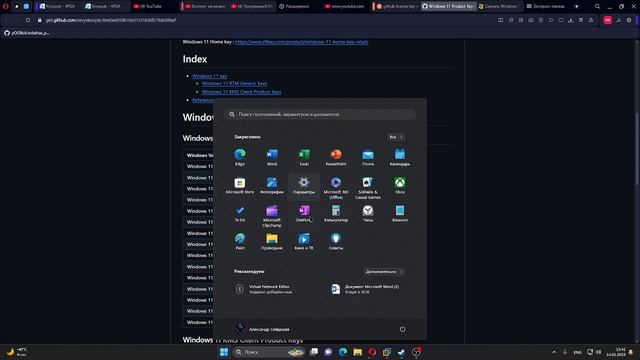
Task: Click the Start menu search field
Action: click(x=320, y=114)
